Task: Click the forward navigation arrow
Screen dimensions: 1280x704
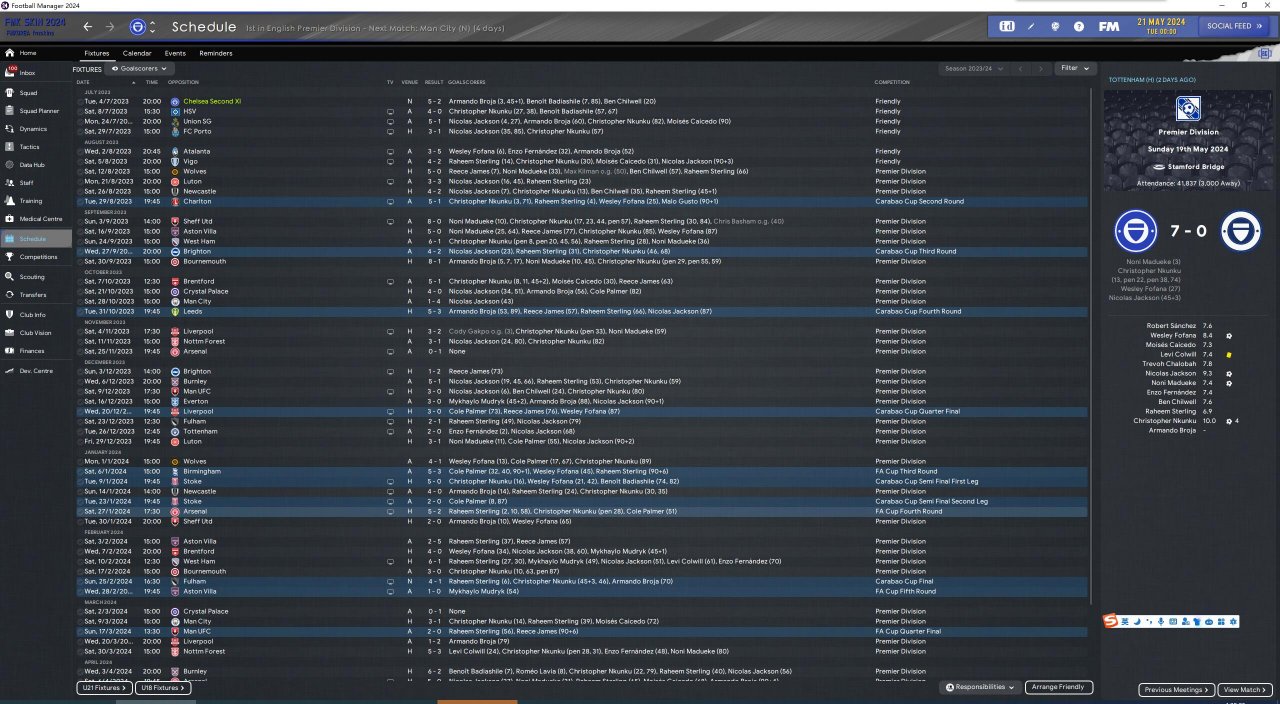Action: click(x=110, y=26)
